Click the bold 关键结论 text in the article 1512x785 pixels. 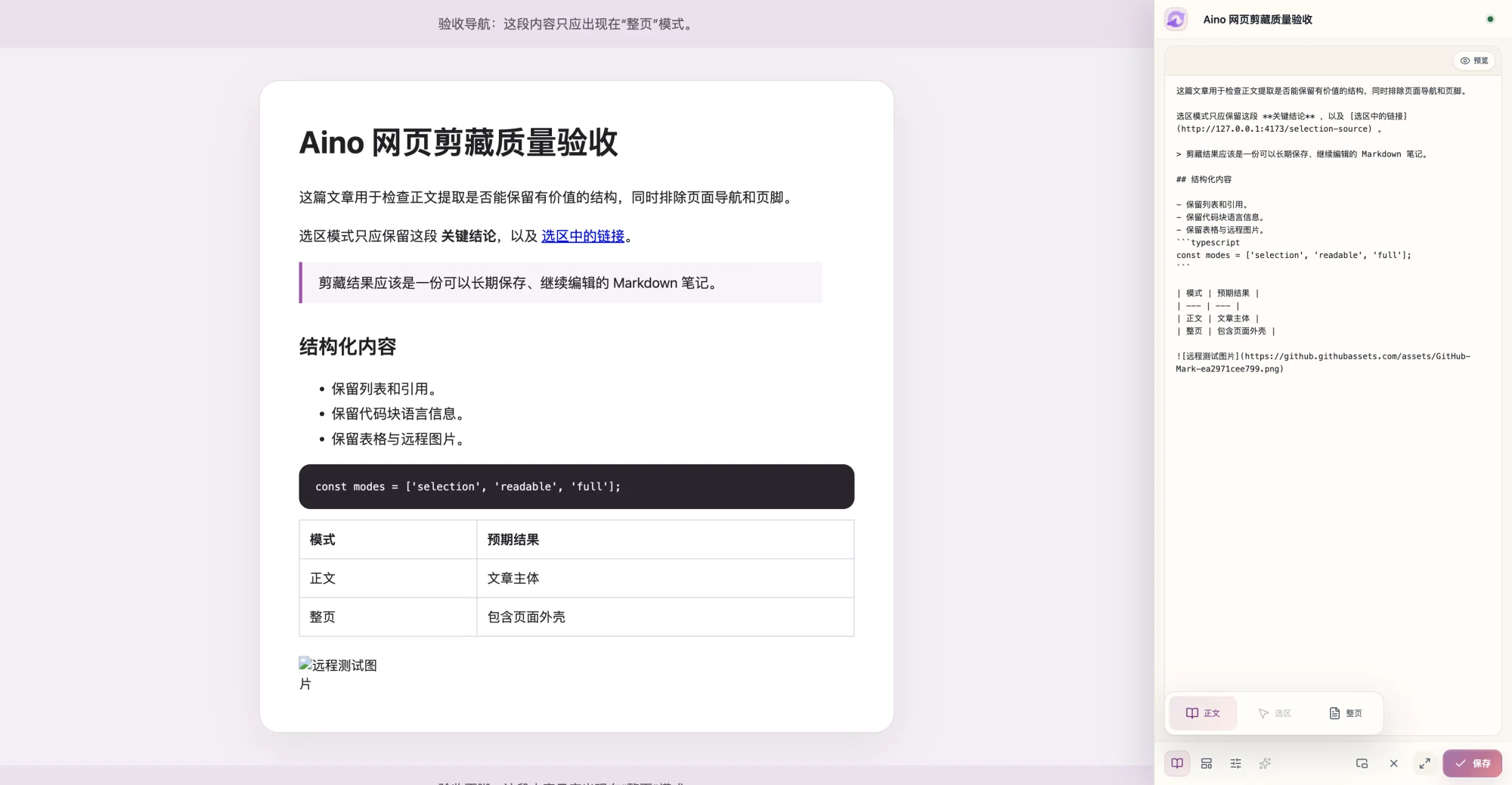click(469, 236)
